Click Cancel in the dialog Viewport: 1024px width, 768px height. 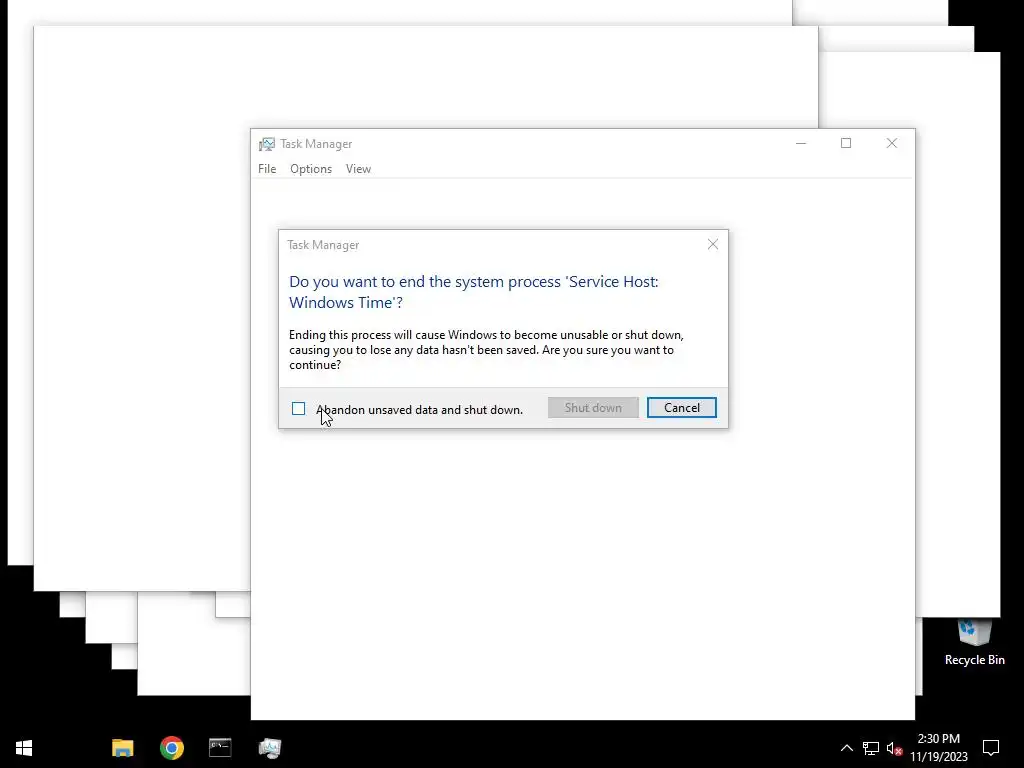tap(681, 408)
